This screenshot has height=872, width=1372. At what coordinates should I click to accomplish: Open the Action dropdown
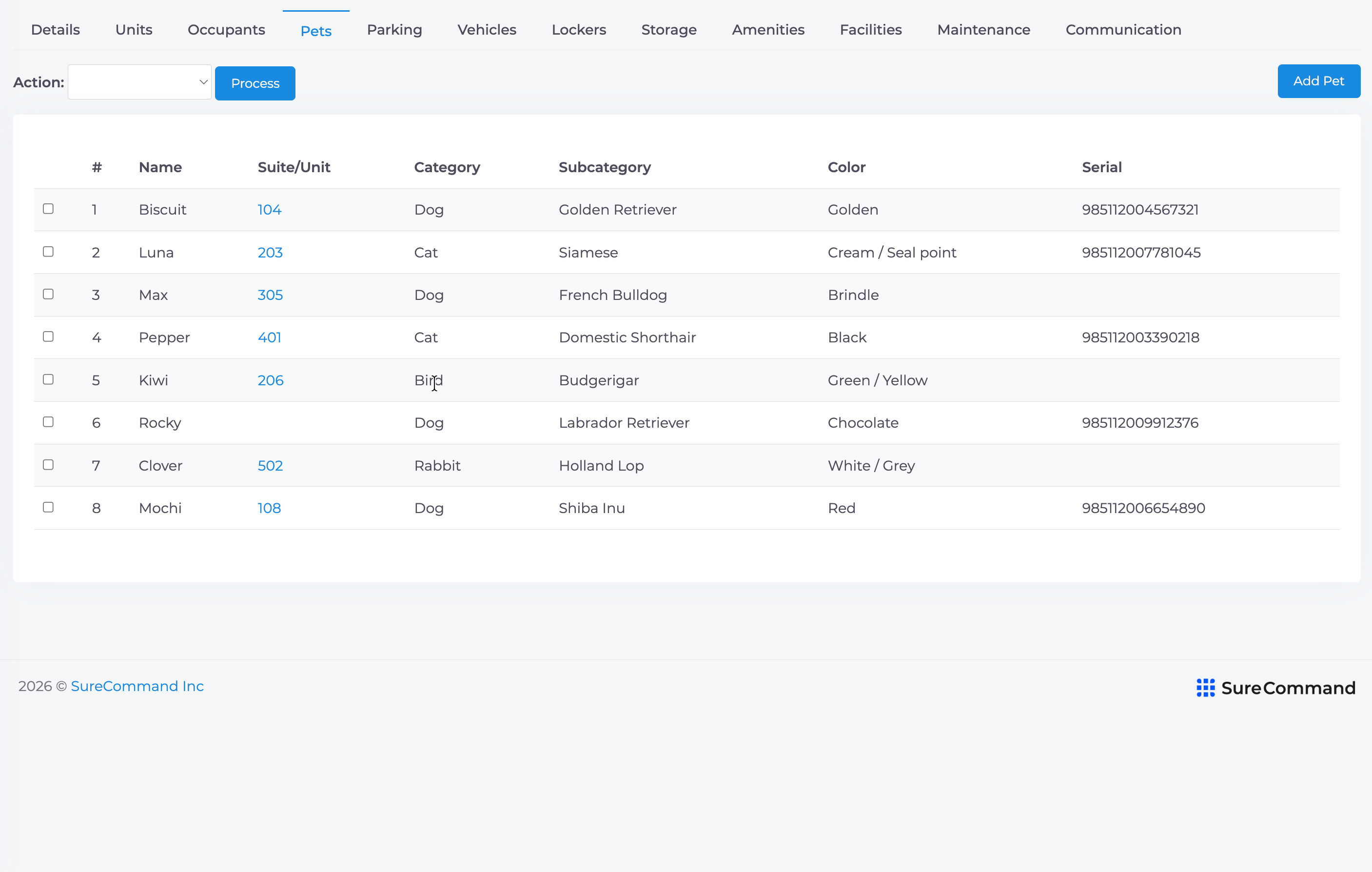pos(139,82)
